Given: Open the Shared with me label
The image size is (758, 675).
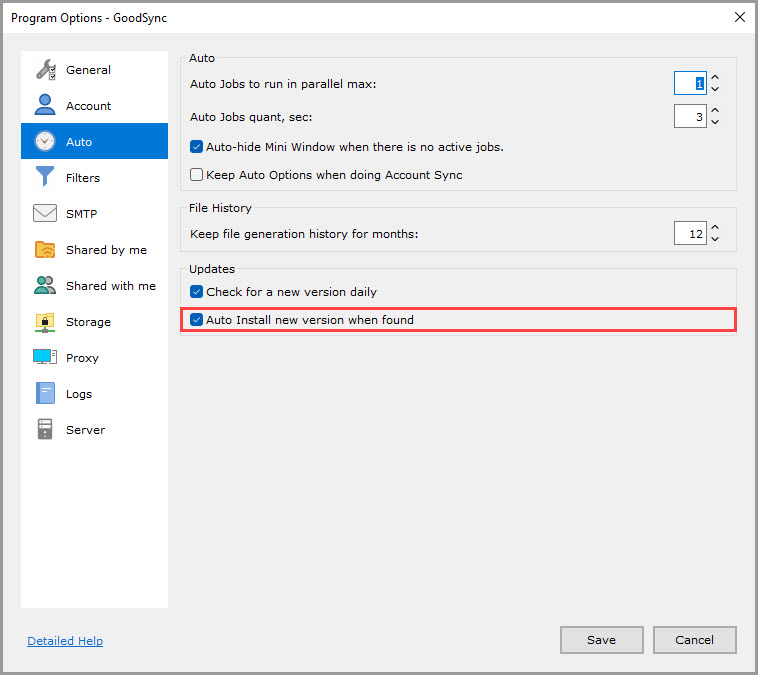Looking at the screenshot, I should tap(111, 286).
